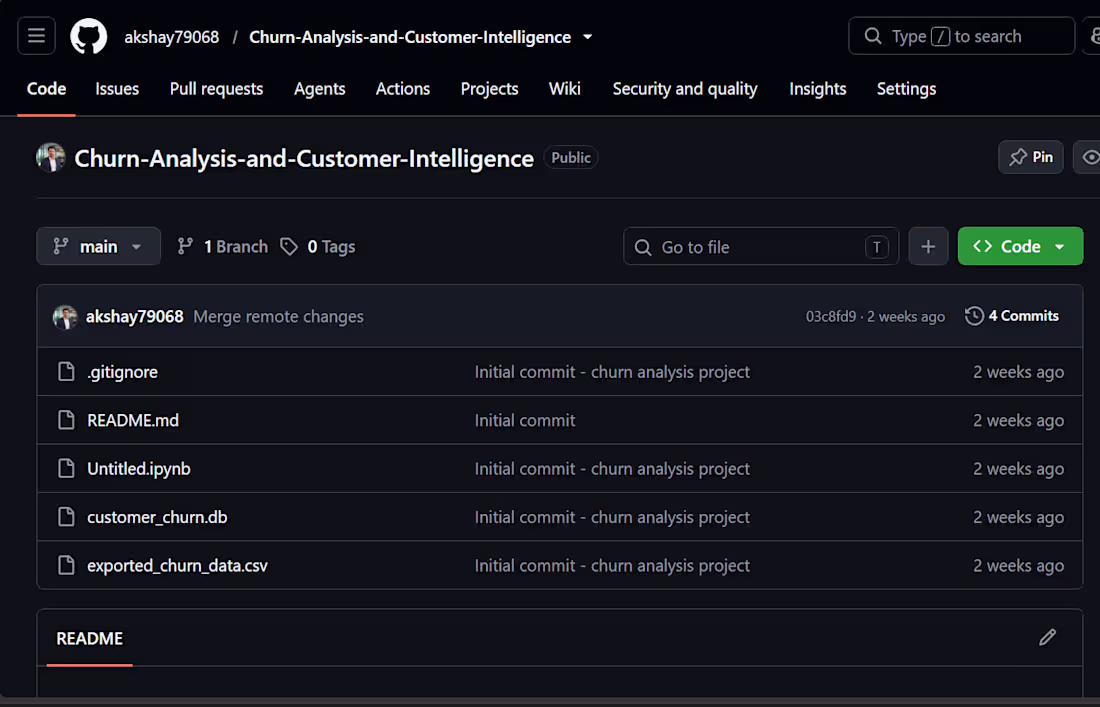Screen dimensions: 1100x707
Task: Toggle the watch eye button
Action: pyautogui.click(x=1088, y=157)
